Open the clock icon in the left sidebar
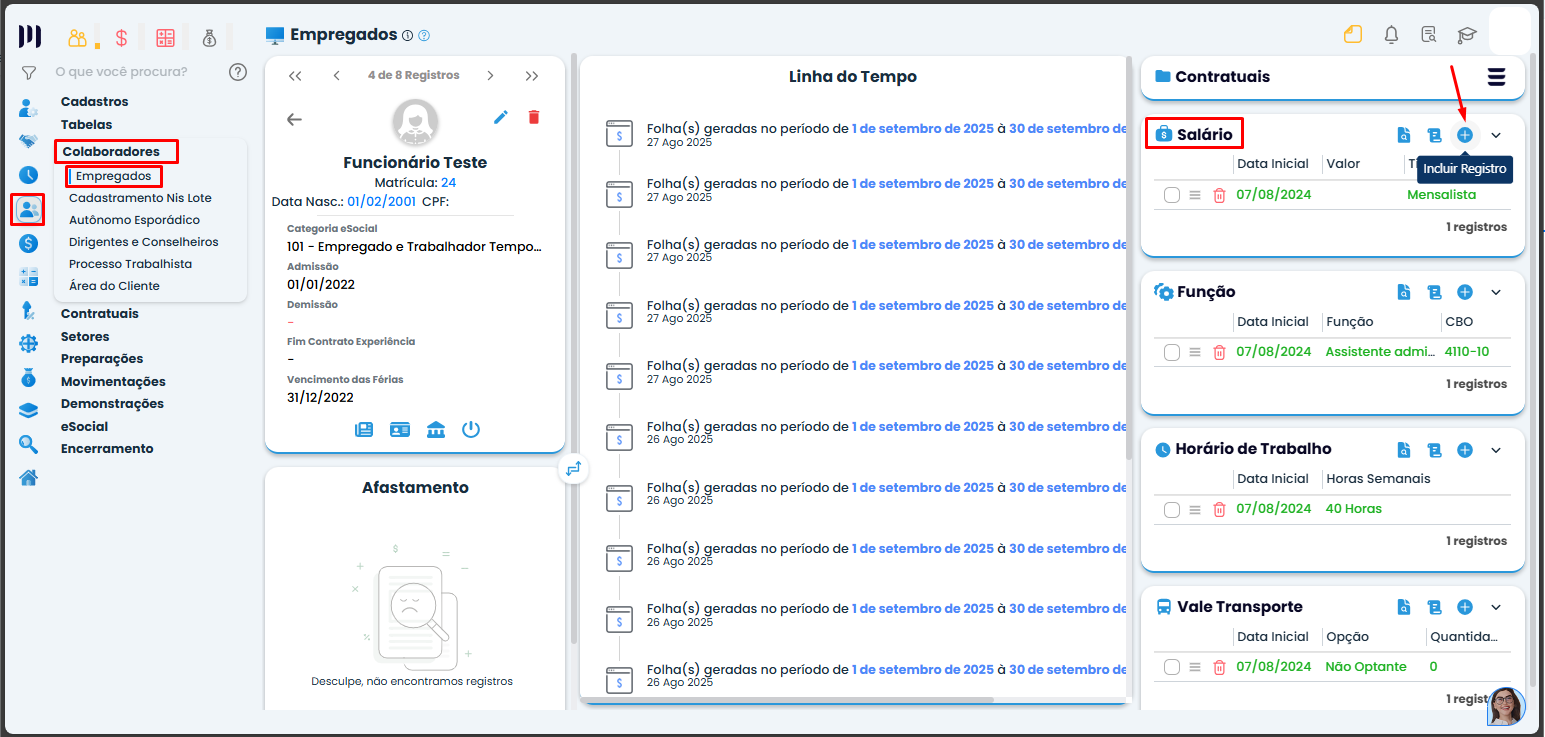 (28, 175)
